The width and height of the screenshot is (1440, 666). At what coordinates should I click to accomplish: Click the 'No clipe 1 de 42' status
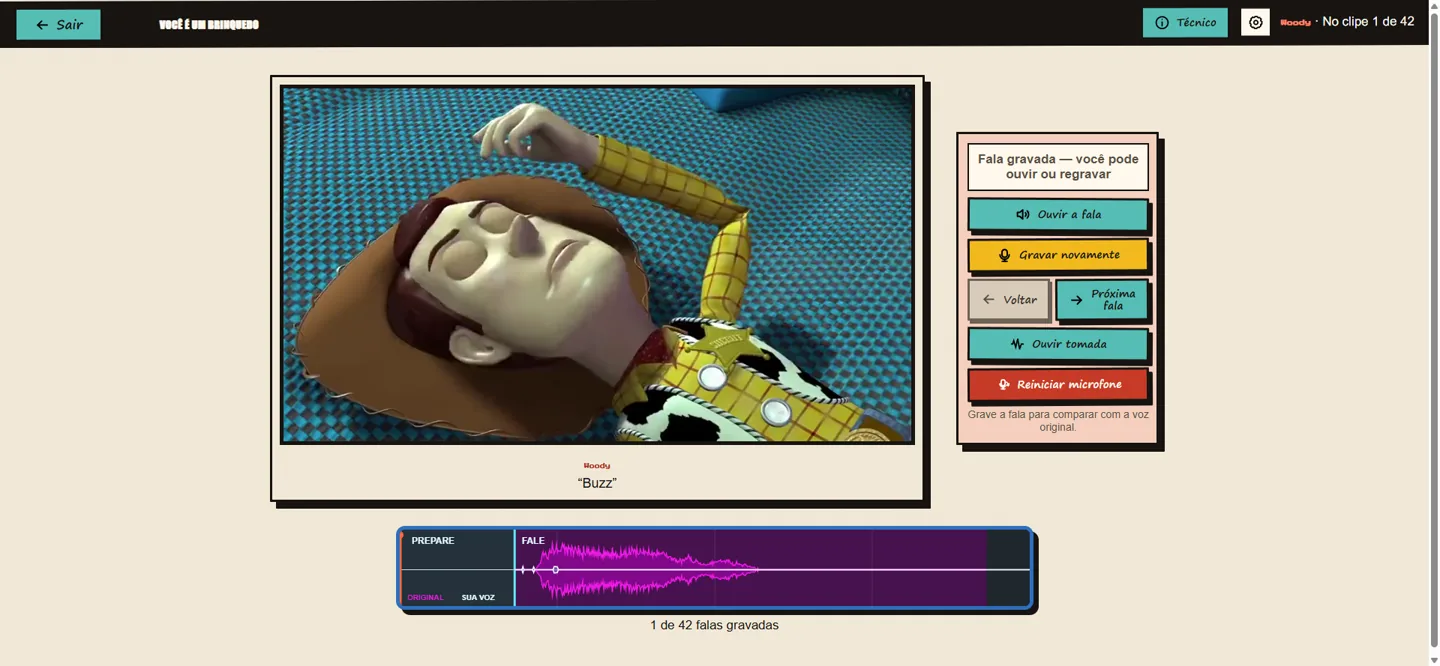[1368, 21]
